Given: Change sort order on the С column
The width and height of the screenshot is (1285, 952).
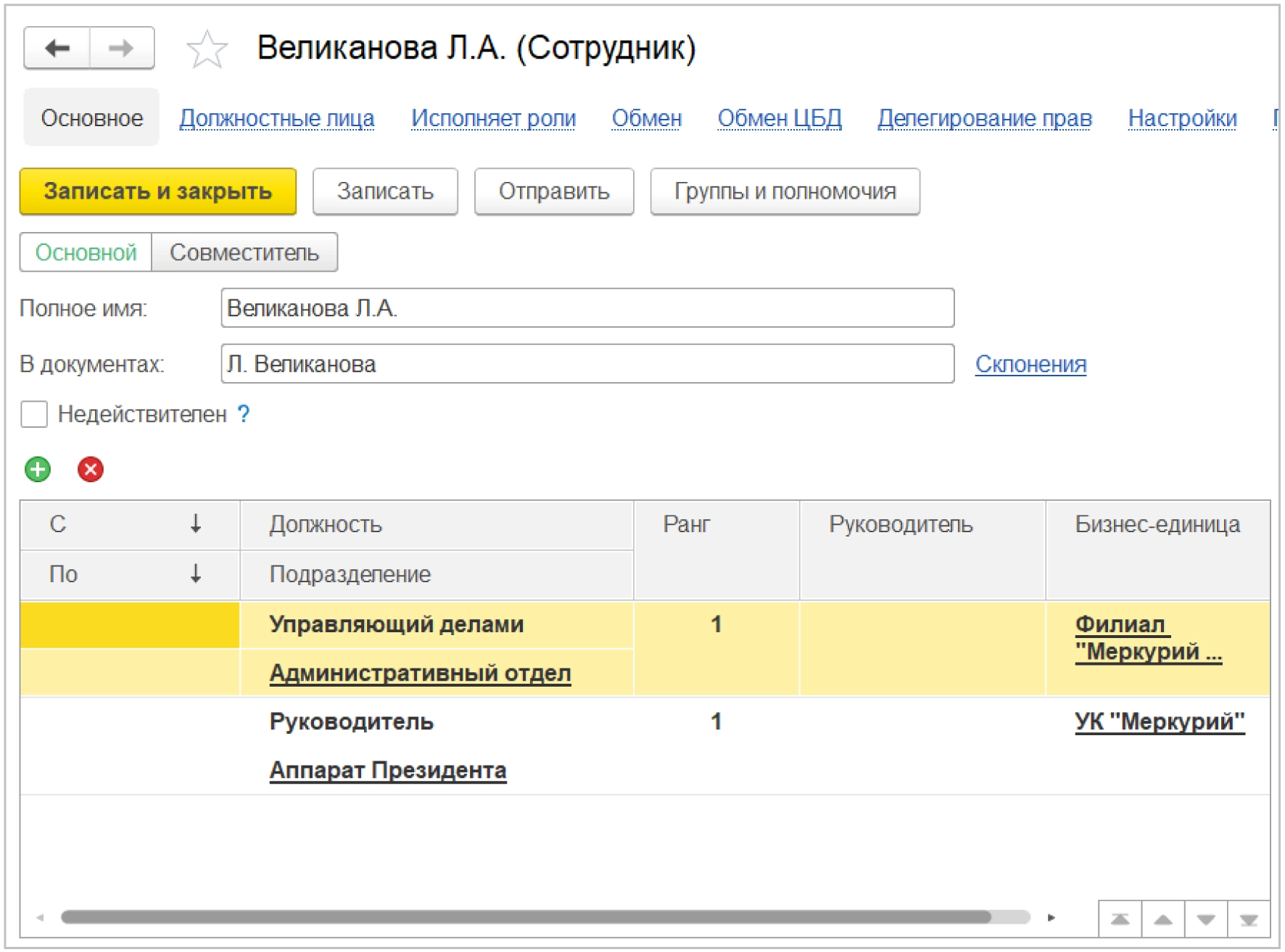Looking at the screenshot, I should (194, 525).
